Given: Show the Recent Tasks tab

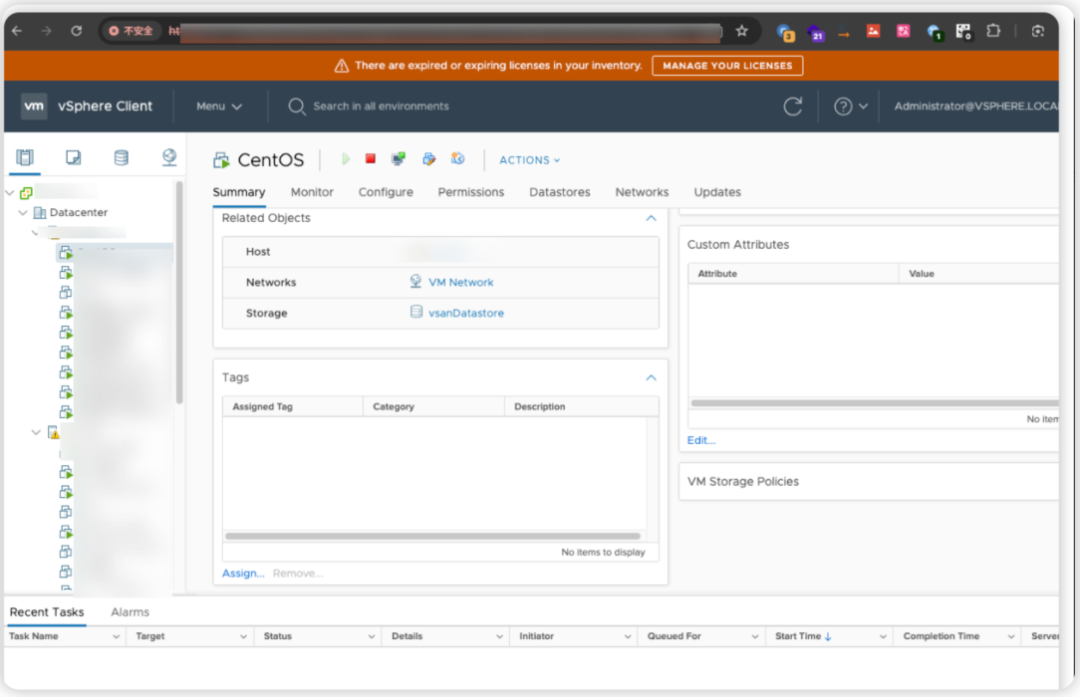Looking at the screenshot, I should pos(47,612).
